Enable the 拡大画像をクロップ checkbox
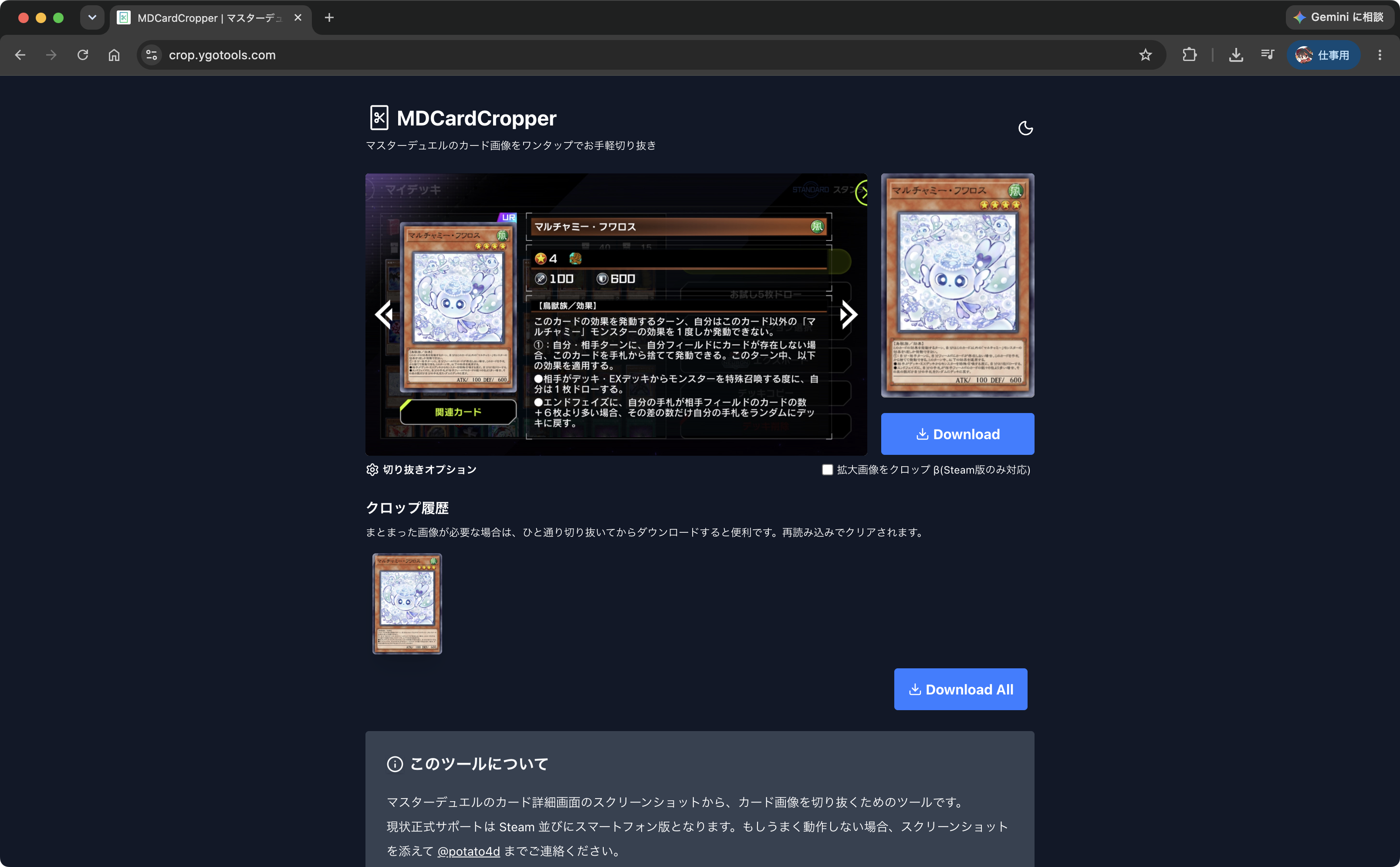This screenshot has height=867, width=1400. (x=827, y=470)
